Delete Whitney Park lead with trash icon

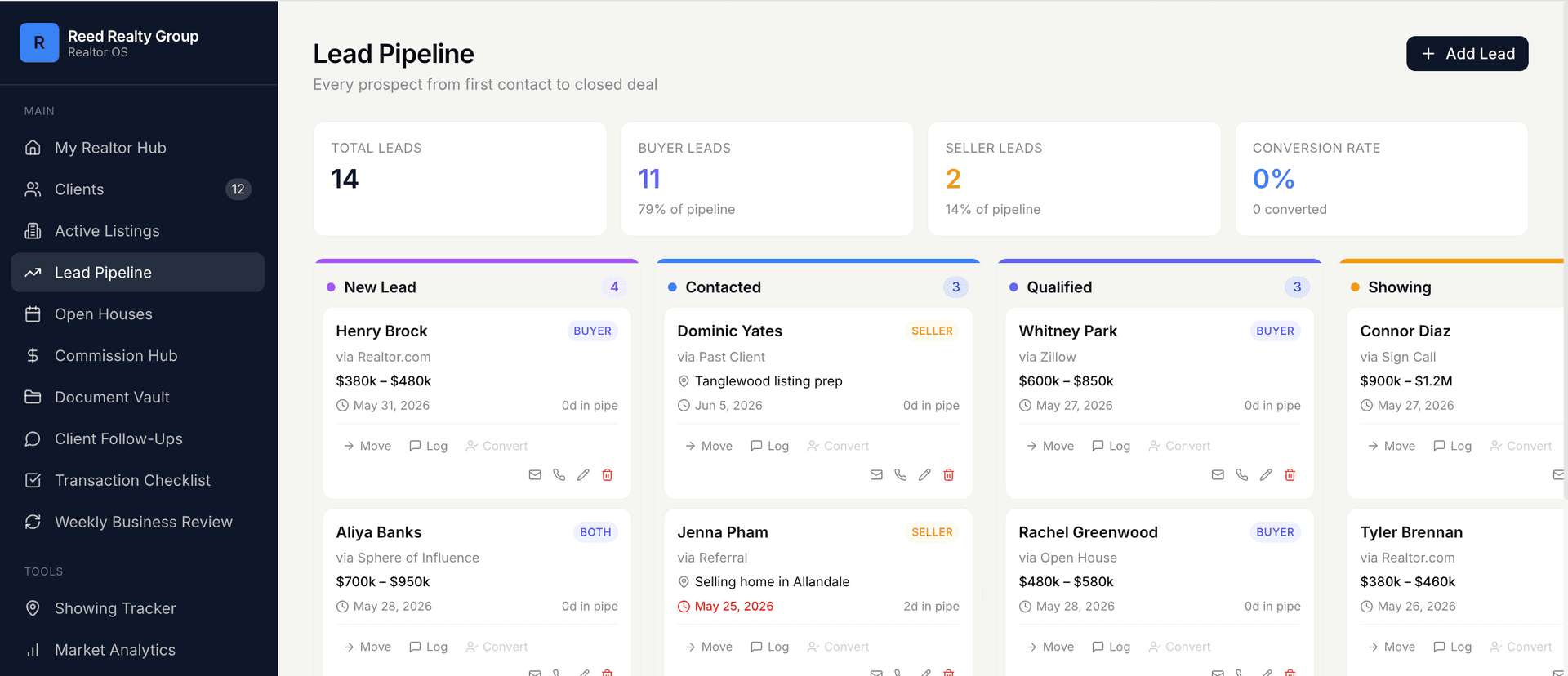point(1290,474)
